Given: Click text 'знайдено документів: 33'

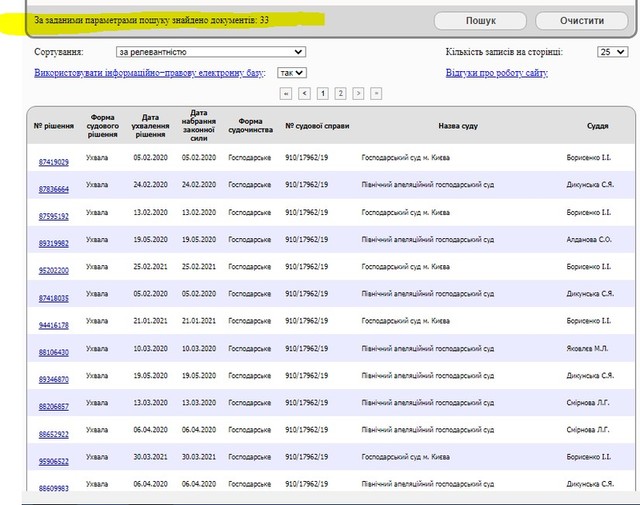Looking at the screenshot, I should (220, 20).
